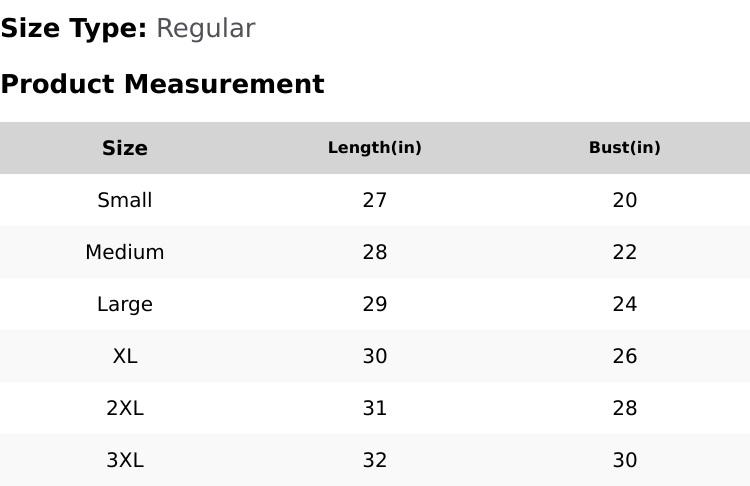Click the Bust(in) column header
Image resolution: width=750 pixels, height=486 pixels.
click(x=625, y=148)
